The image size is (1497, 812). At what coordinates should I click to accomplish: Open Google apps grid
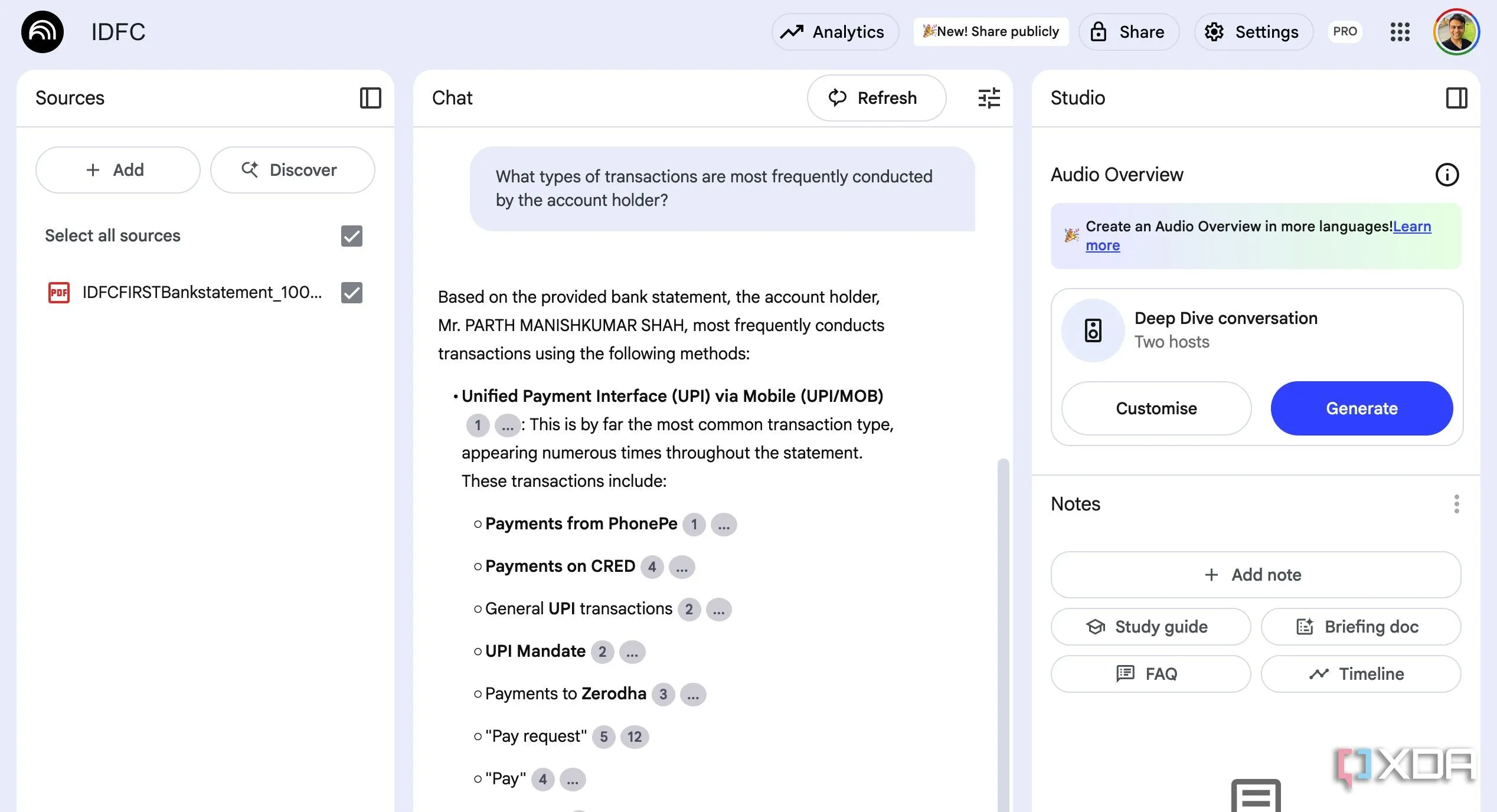[1400, 32]
